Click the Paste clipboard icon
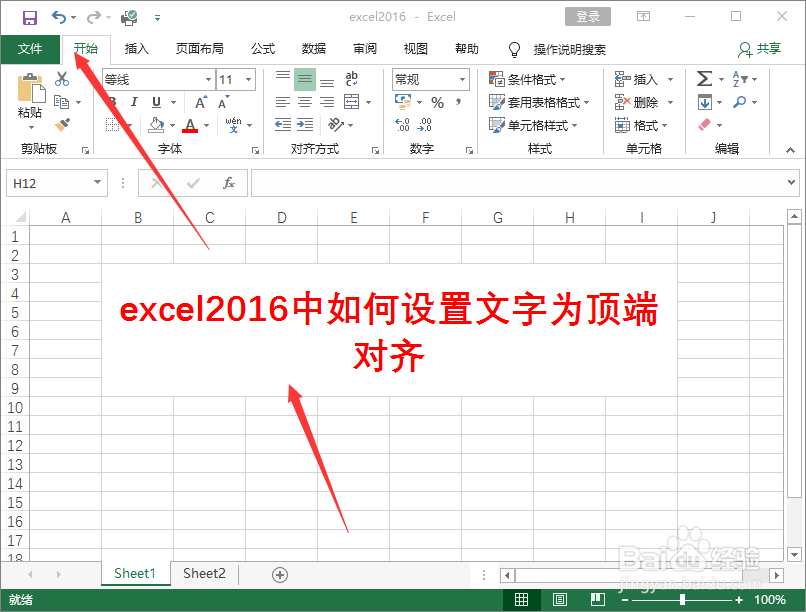The width and height of the screenshot is (806, 612). [31, 88]
